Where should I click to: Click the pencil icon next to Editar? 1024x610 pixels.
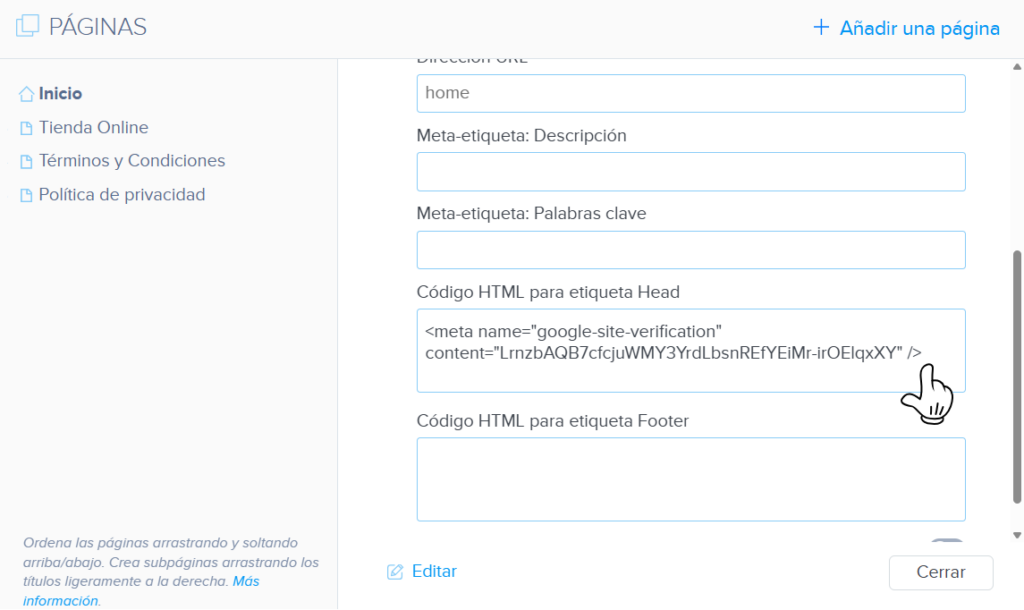394,571
